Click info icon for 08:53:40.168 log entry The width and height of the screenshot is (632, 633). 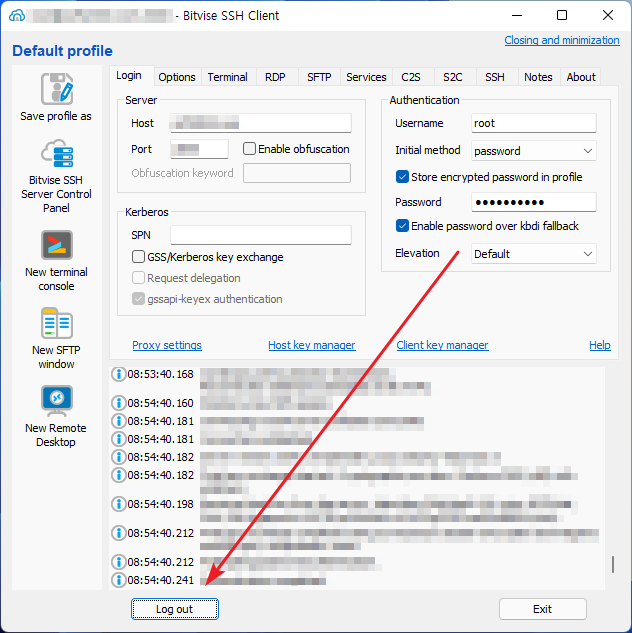(x=119, y=374)
